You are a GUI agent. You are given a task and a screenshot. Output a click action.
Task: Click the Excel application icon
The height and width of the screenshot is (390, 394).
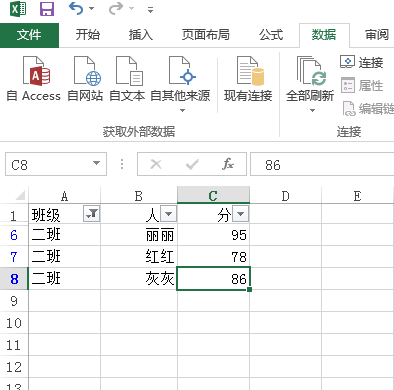(x=18, y=9)
